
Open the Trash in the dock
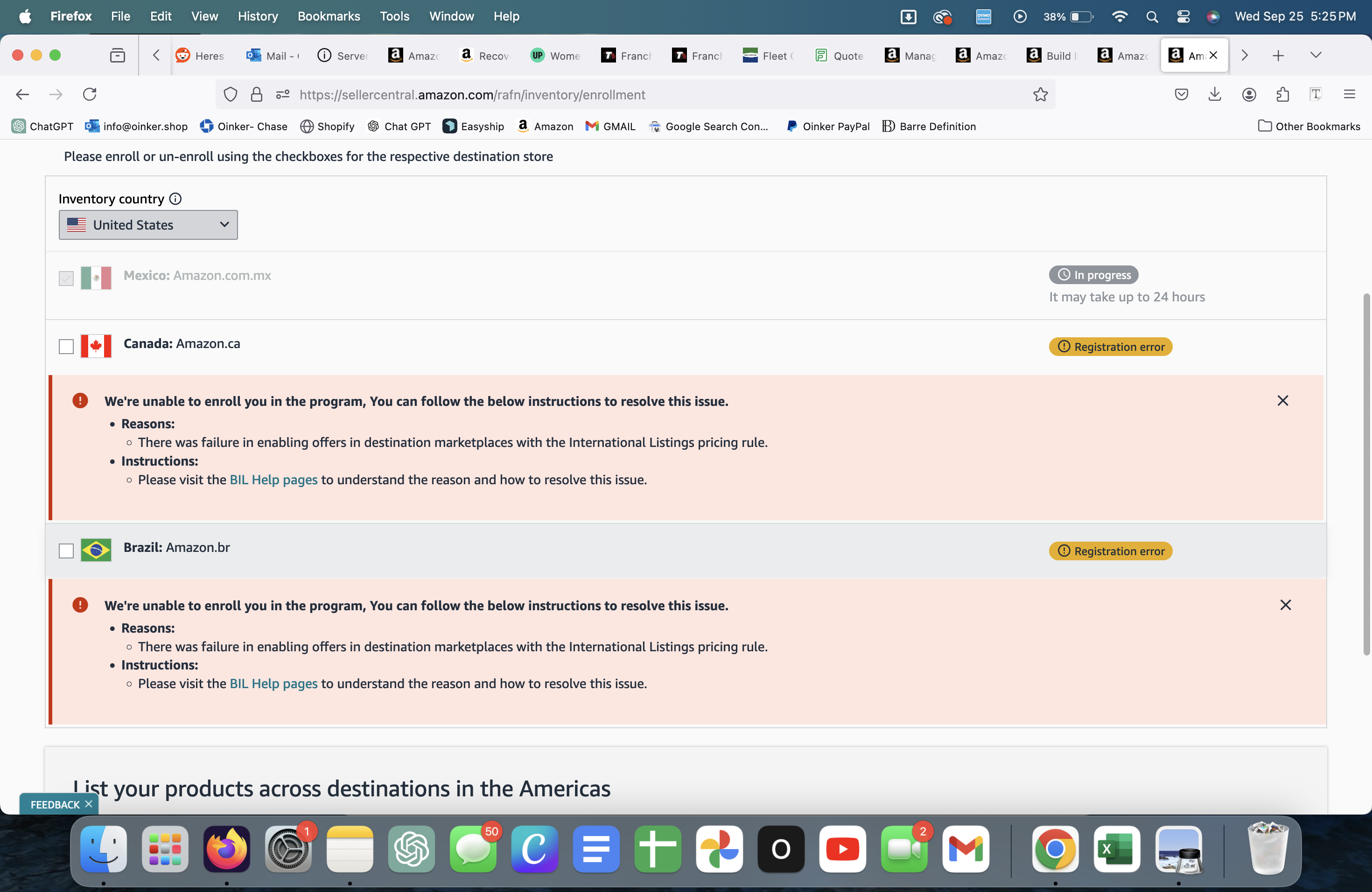coord(1267,849)
